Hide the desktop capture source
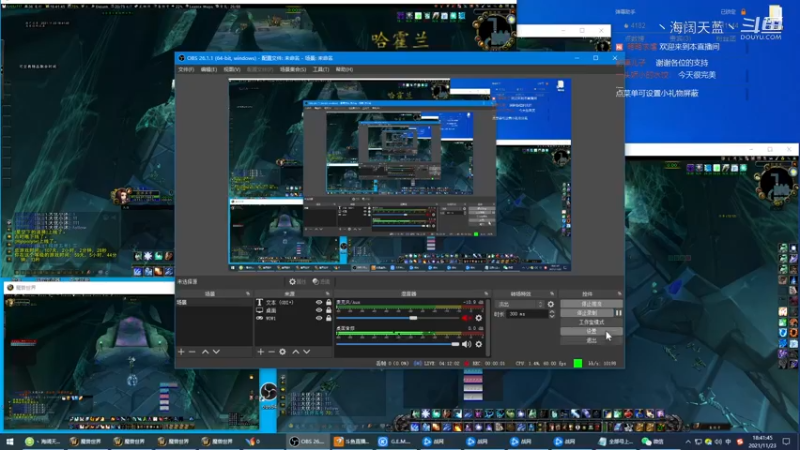 (x=319, y=310)
